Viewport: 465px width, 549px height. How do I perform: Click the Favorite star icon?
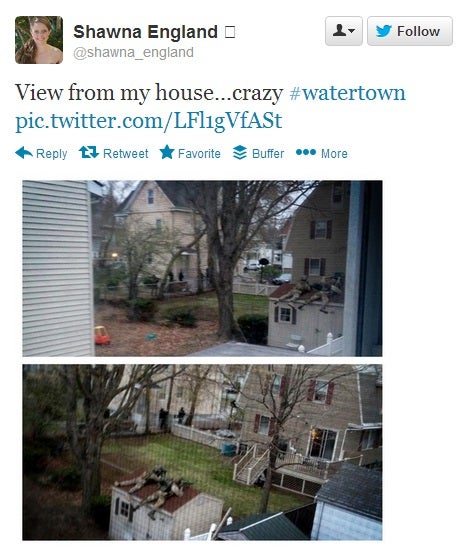[167, 152]
